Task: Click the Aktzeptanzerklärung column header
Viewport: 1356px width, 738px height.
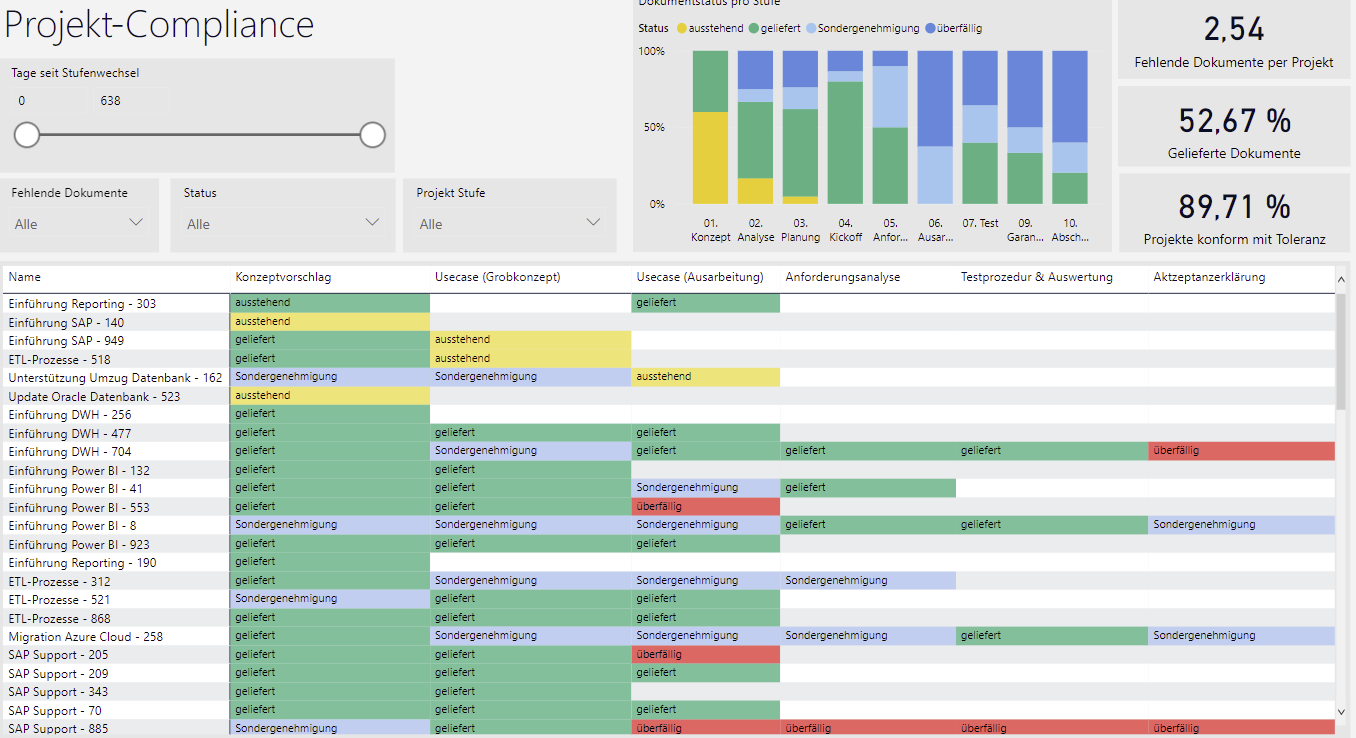Action: click(x=1208, y=277)
